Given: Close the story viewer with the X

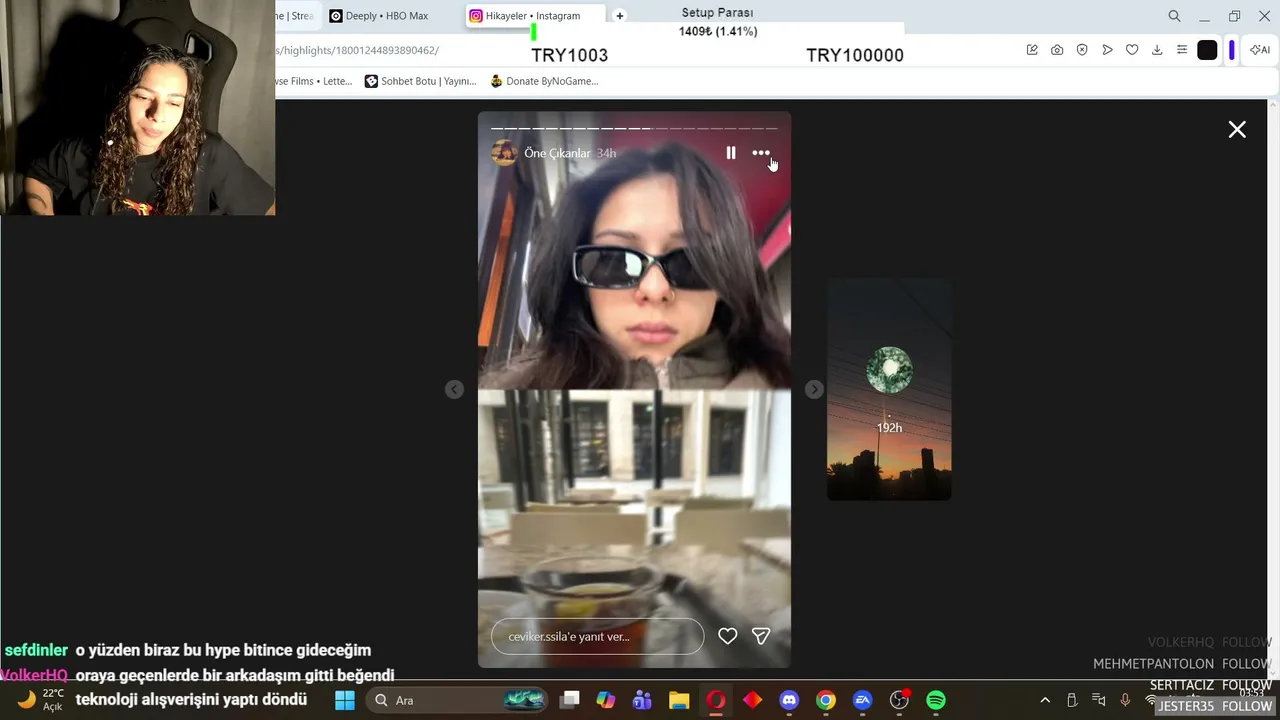Looking at the screenshot, I should 1237,129.
